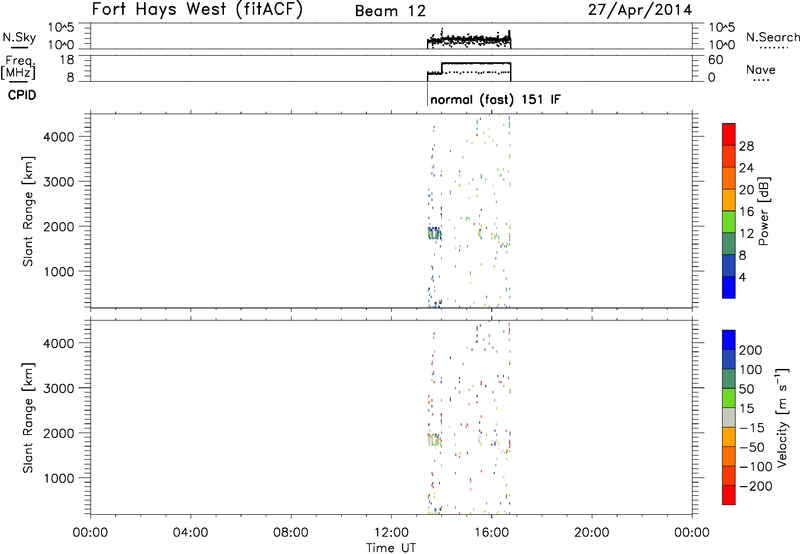800x554 pixels.
Task: Click the 'Power [dB]' colorbar label
Action: (763, 211)
